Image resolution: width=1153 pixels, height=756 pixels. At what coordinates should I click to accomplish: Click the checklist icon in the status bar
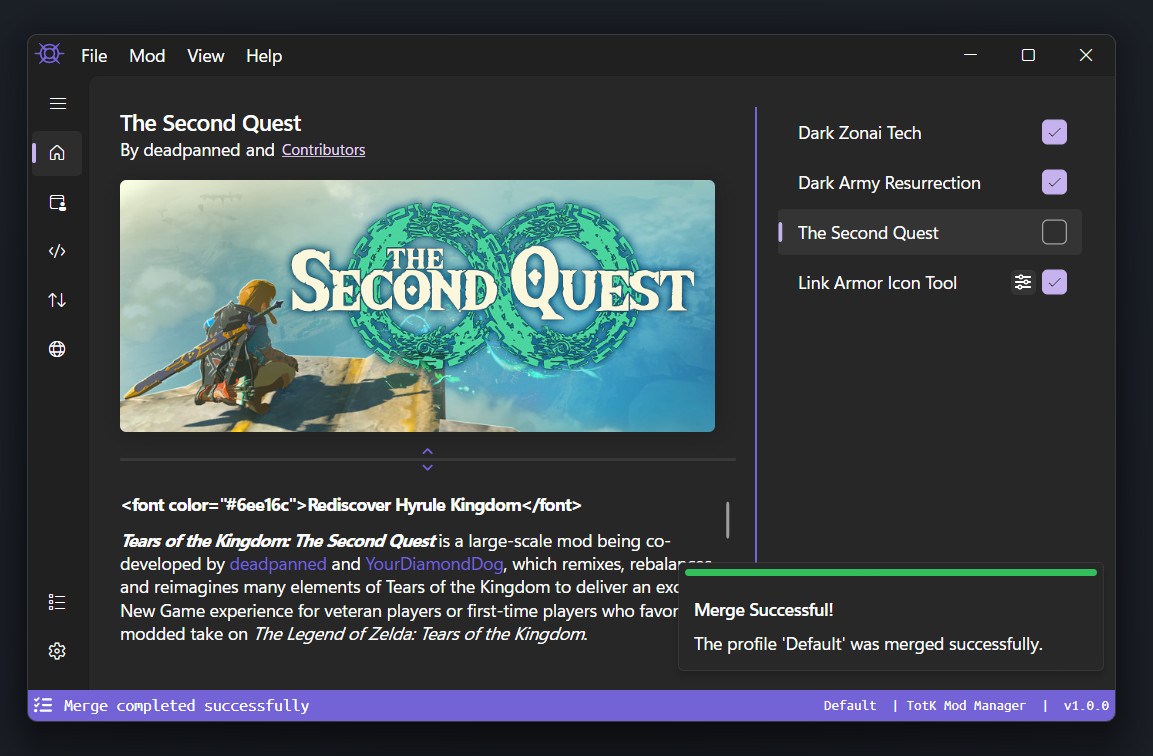42,705
